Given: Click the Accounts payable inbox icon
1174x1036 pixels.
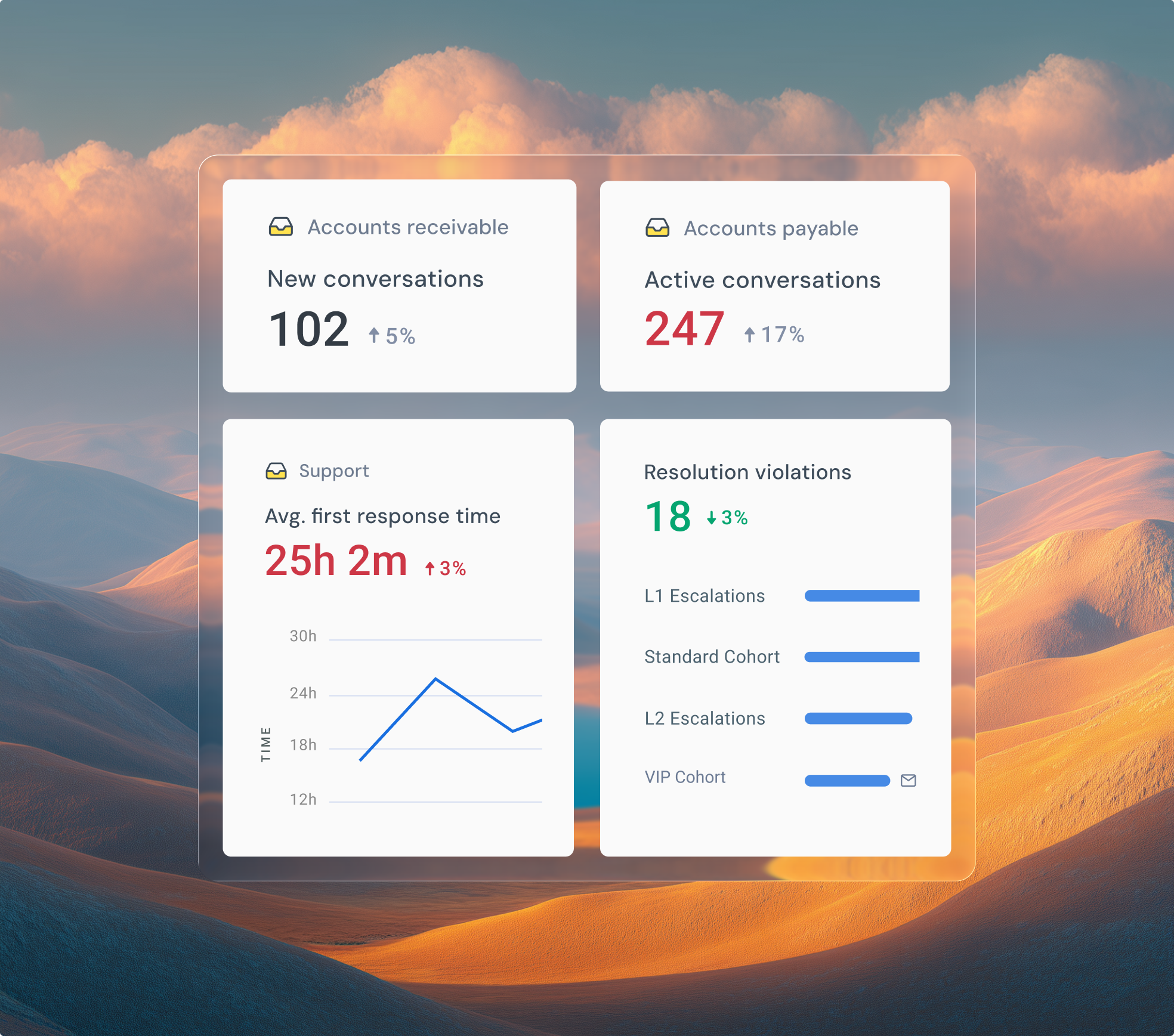Looking at the screenshot, I should (x=657, y=228).
